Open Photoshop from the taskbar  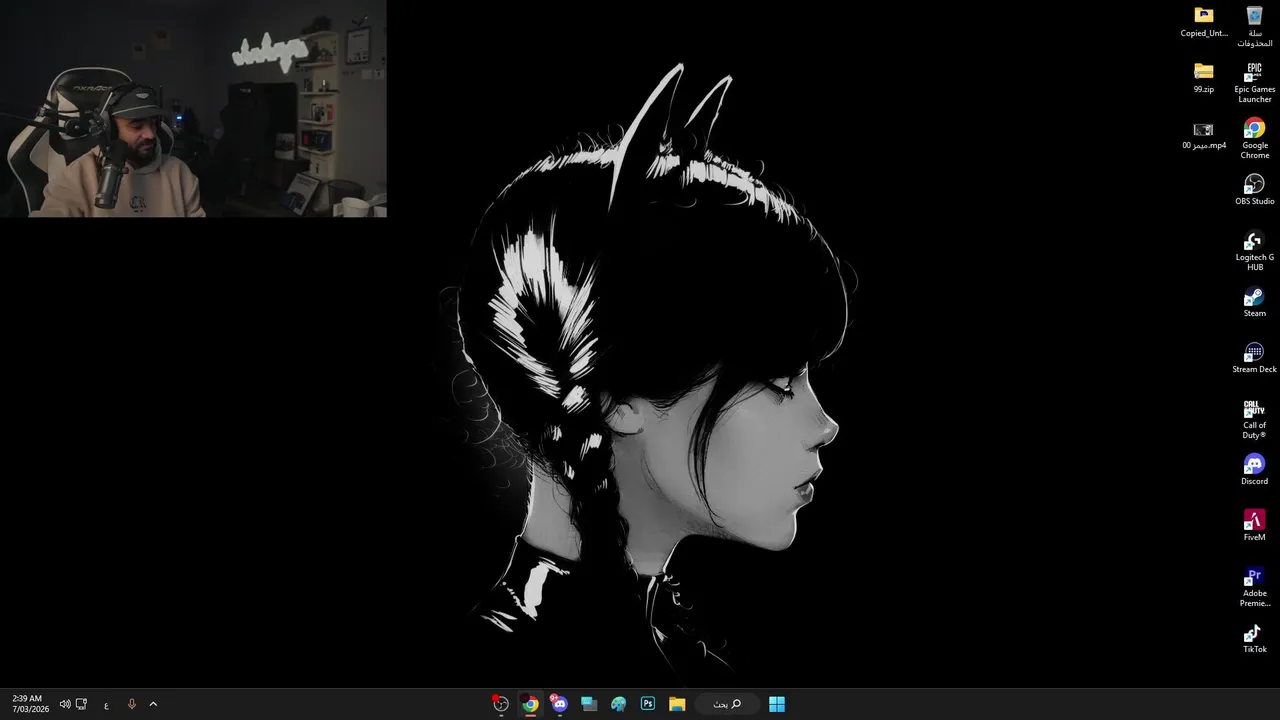click(648, 704)
